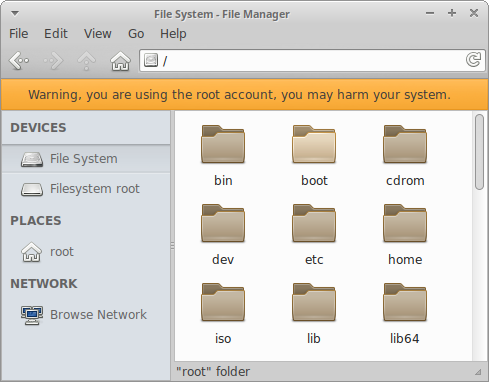Screen dimensions: 489x382
Task: Close the File Manager window
Action: [474, 13]
